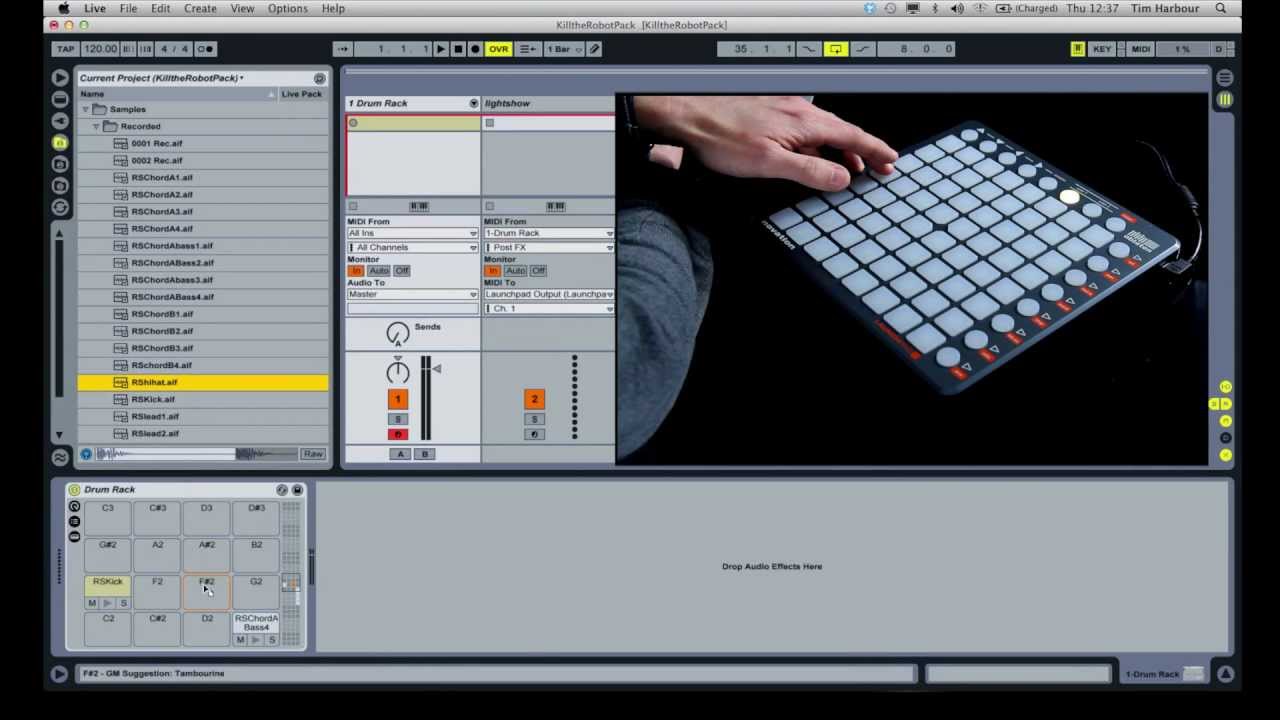
Task: Open the Current Project bookmark dropdown
Action: coord(161,78)
